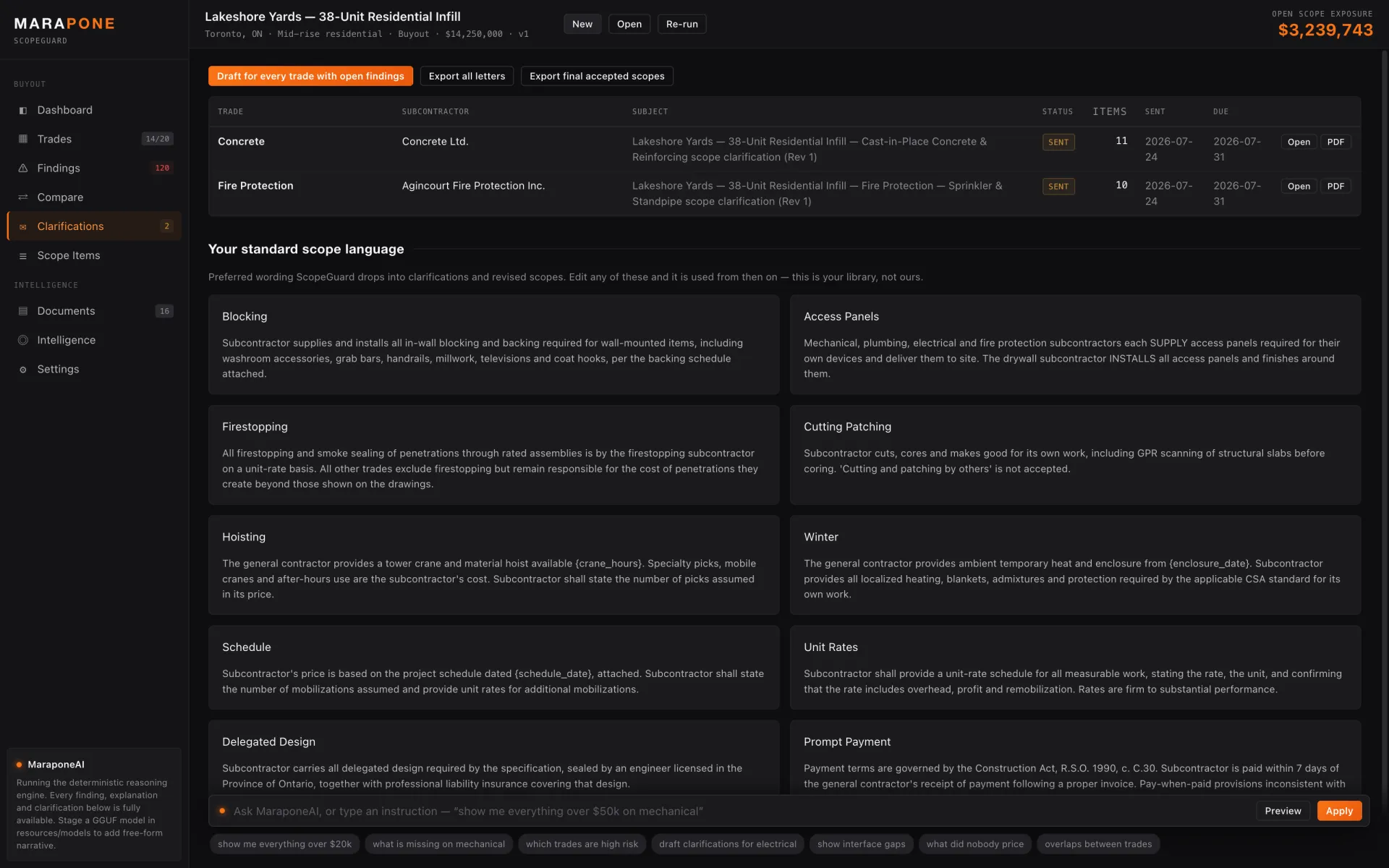
Task: Open the Intelligence circle icon
Action: coord(23,340)
